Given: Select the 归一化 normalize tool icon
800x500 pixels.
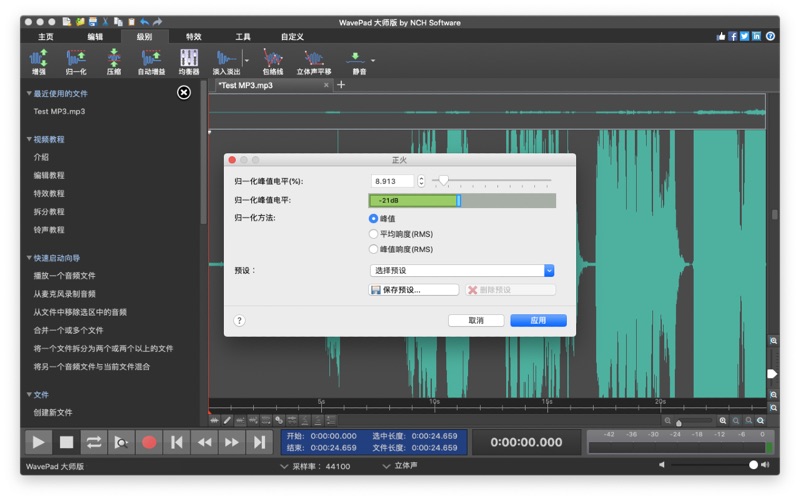Looking at the screenshot, I should (75, 60).
